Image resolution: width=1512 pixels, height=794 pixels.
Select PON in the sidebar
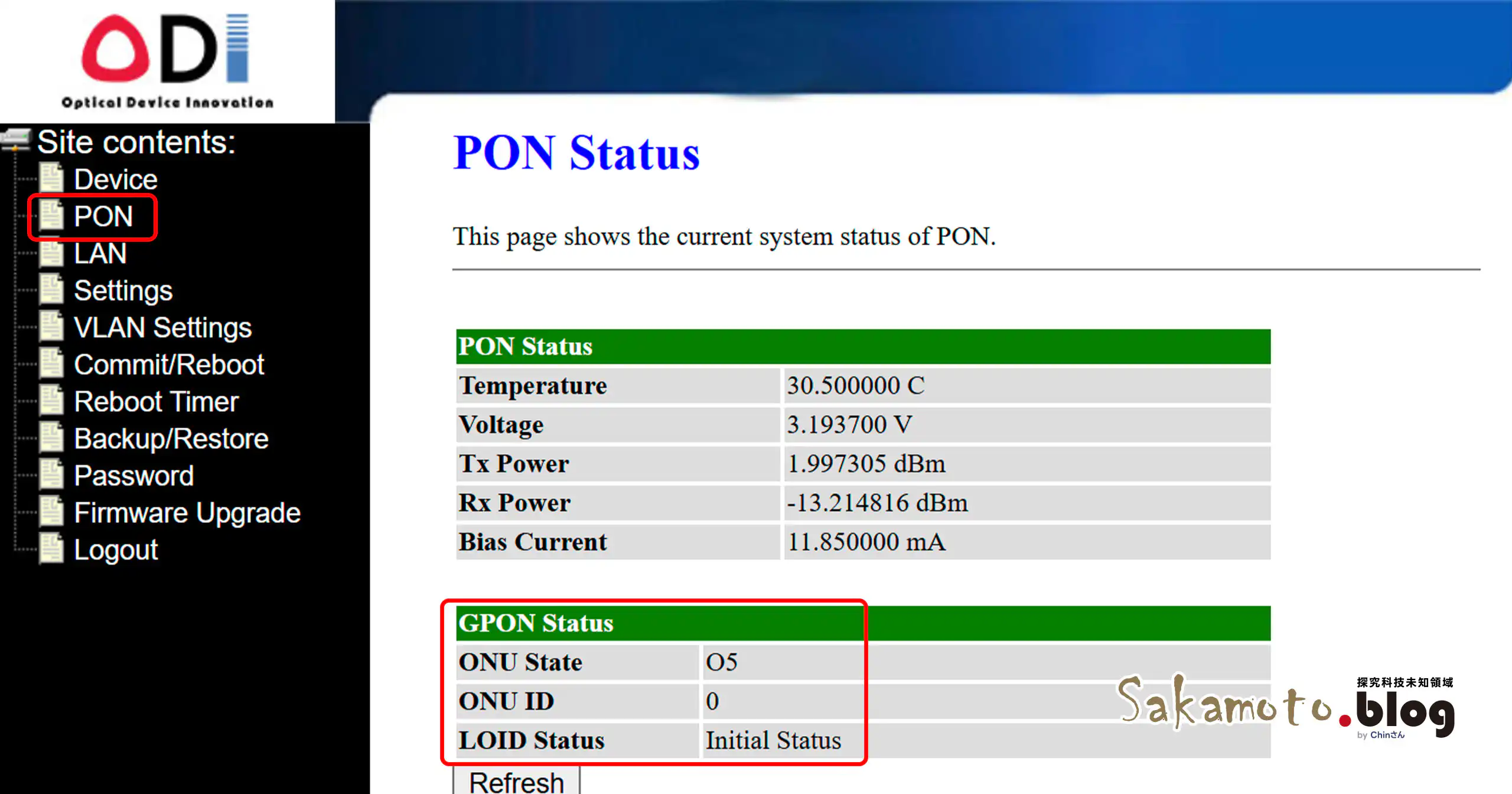pos(103,216)
